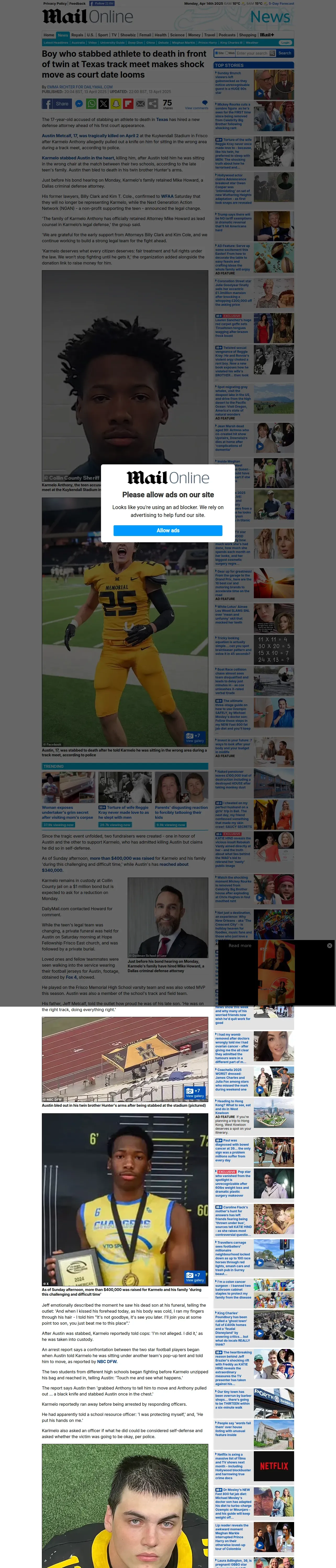
Task: Open the Shopping section tab
Action: [x=248, y=35]
